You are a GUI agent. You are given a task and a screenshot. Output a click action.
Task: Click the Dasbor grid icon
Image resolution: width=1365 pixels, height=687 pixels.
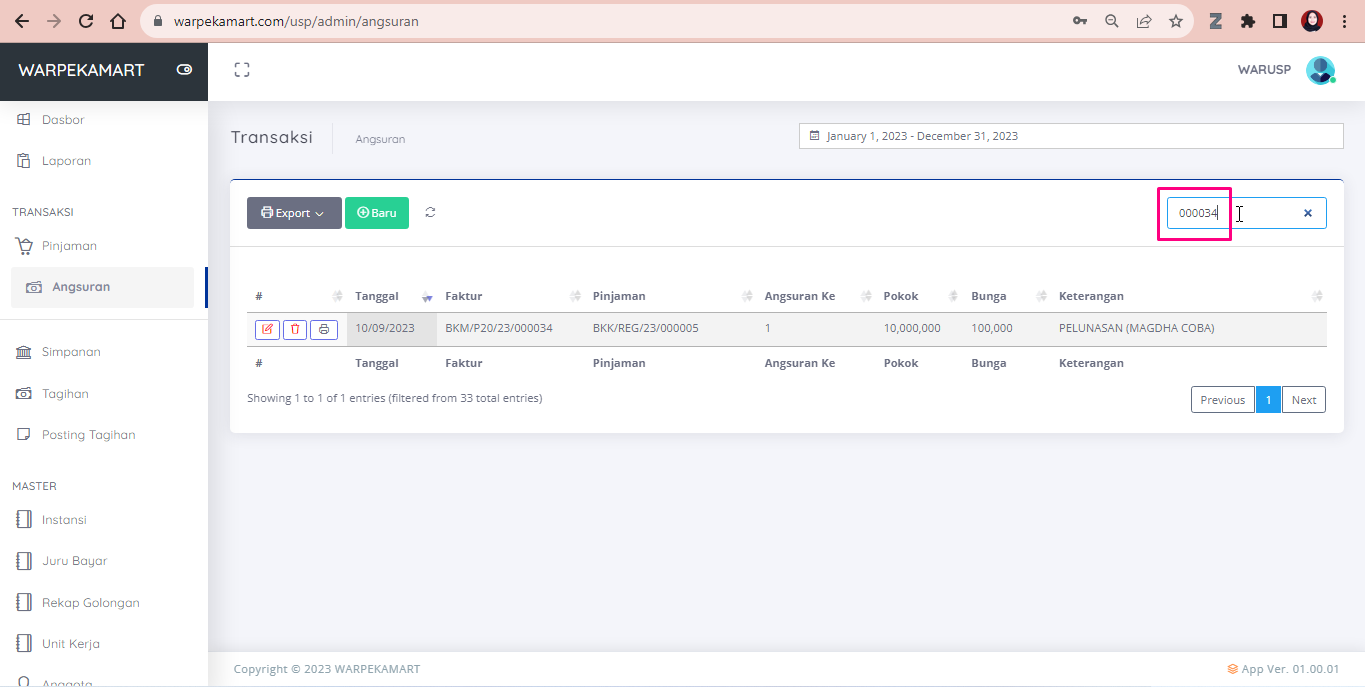[x=24, y=120]
